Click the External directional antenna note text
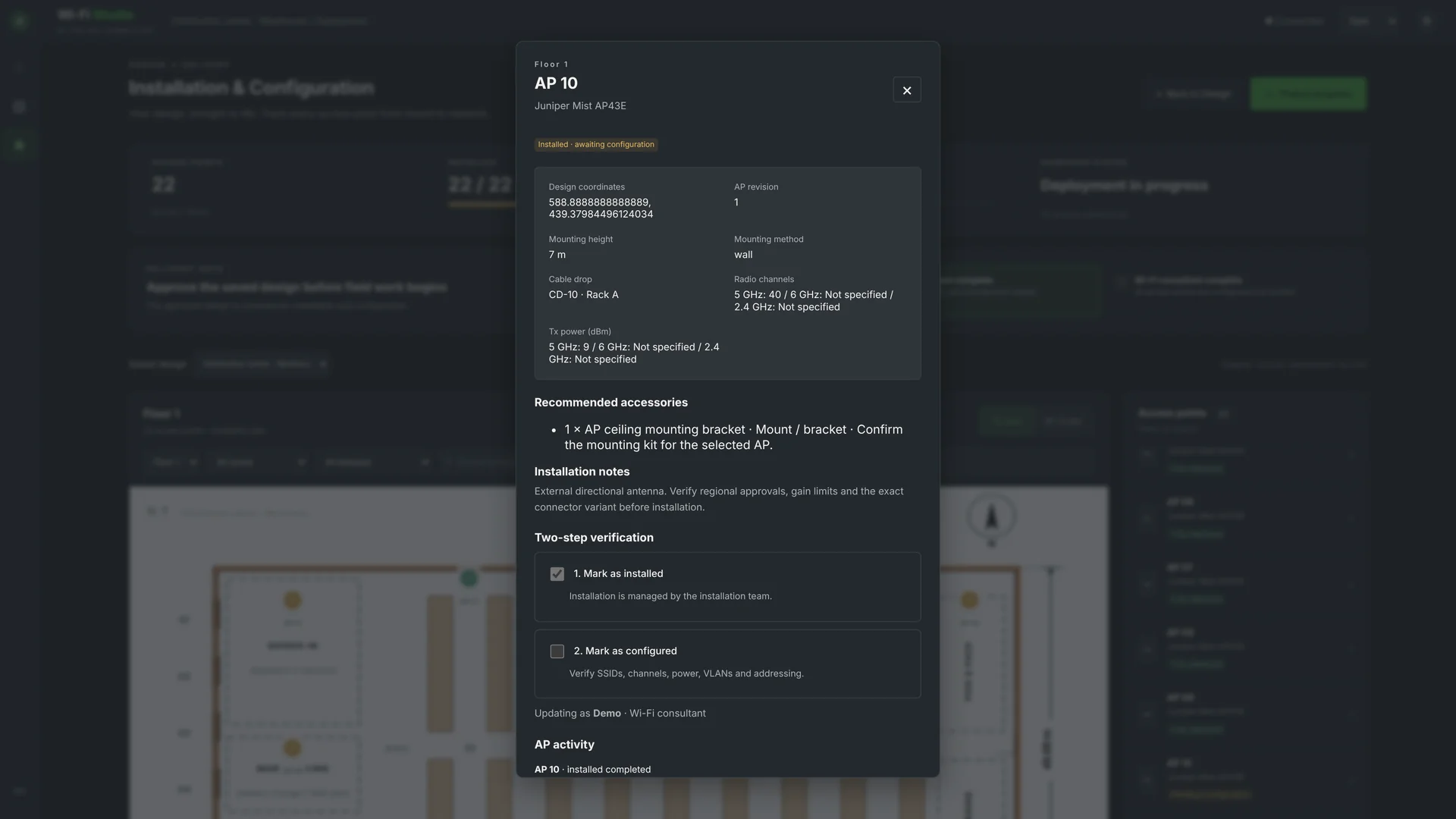 719,499
